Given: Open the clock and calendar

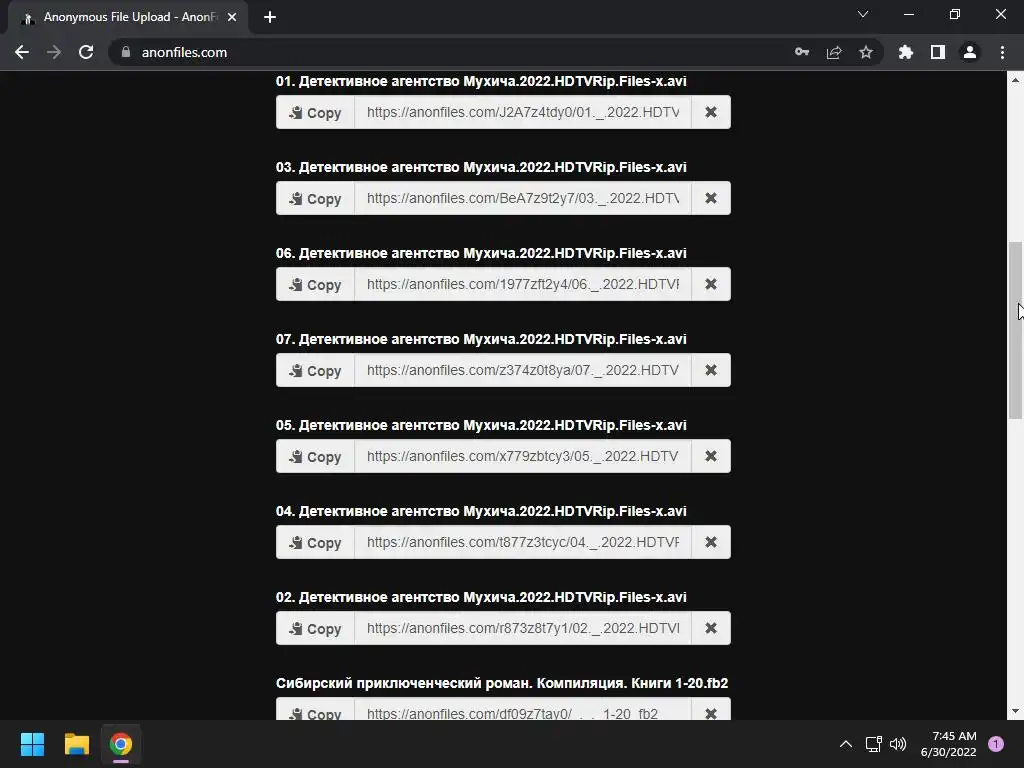Looking at the screenshot, I should [948, 744].
